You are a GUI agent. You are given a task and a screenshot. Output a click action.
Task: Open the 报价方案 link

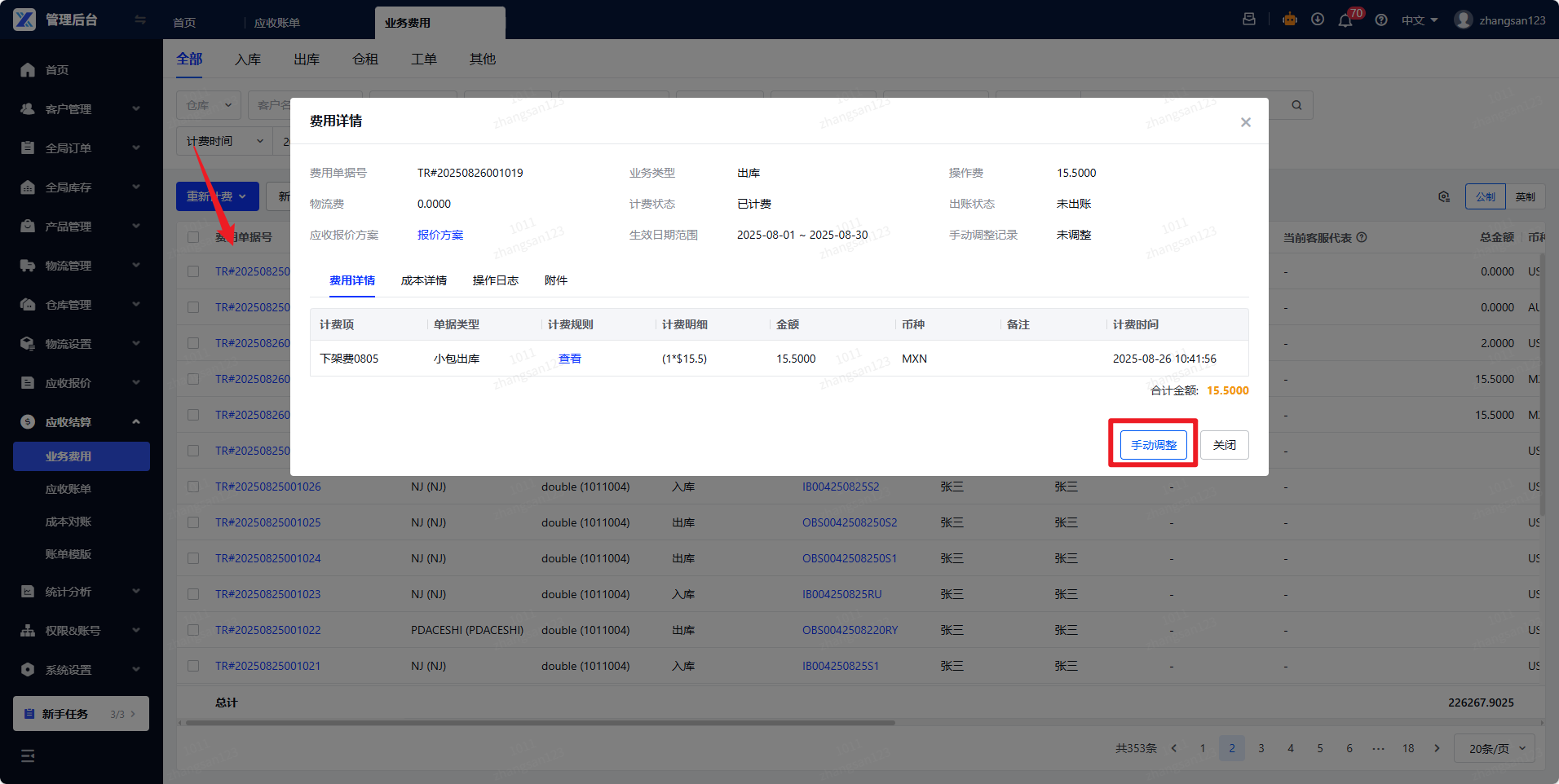point(439,235)
